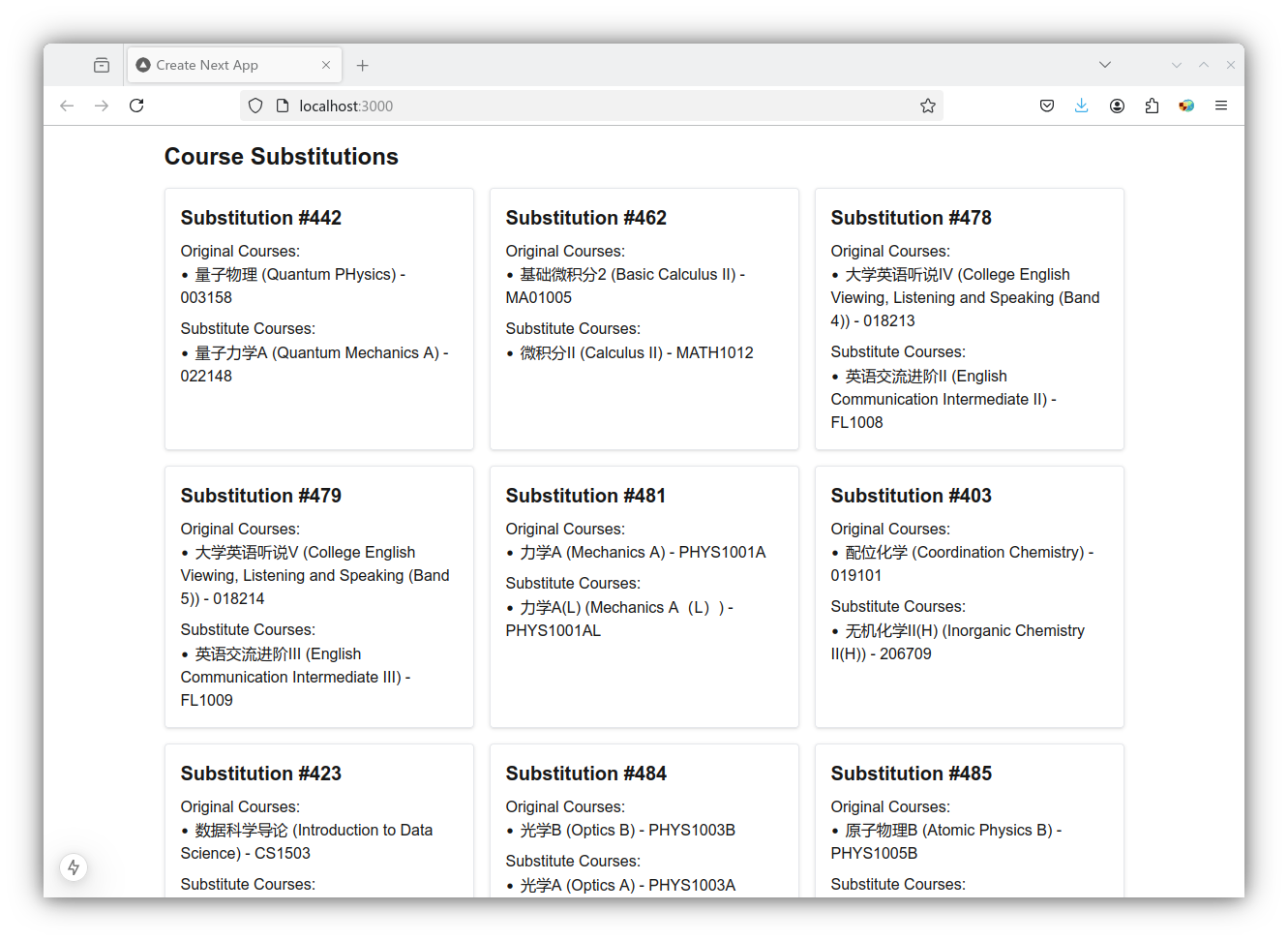The image size is (1288, 941).
Task: Click the multicolor extension icon in toolbar
Action: 1186,106
